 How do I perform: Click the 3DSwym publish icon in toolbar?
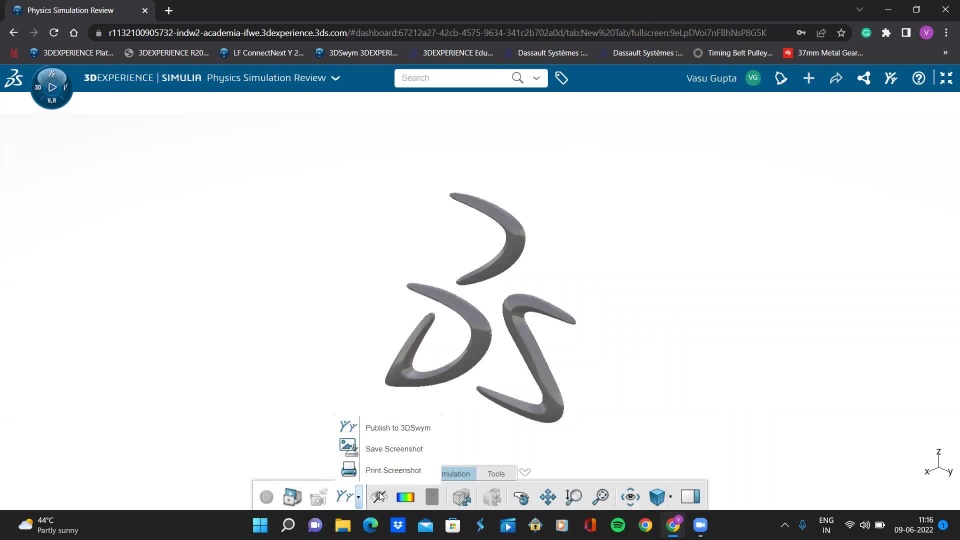344,497
